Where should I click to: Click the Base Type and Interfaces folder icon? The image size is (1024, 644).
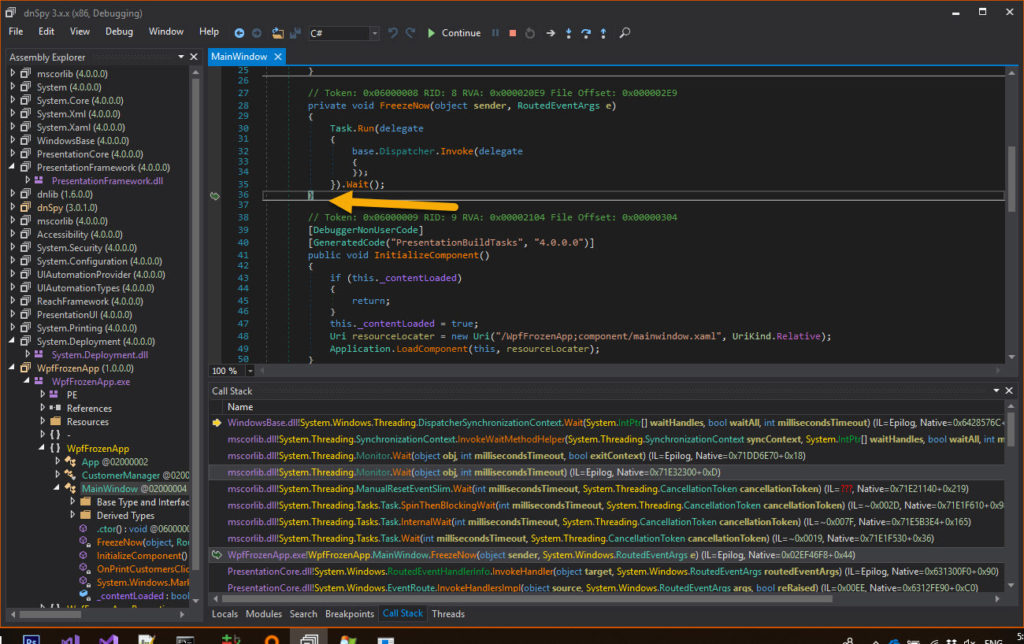85,502
